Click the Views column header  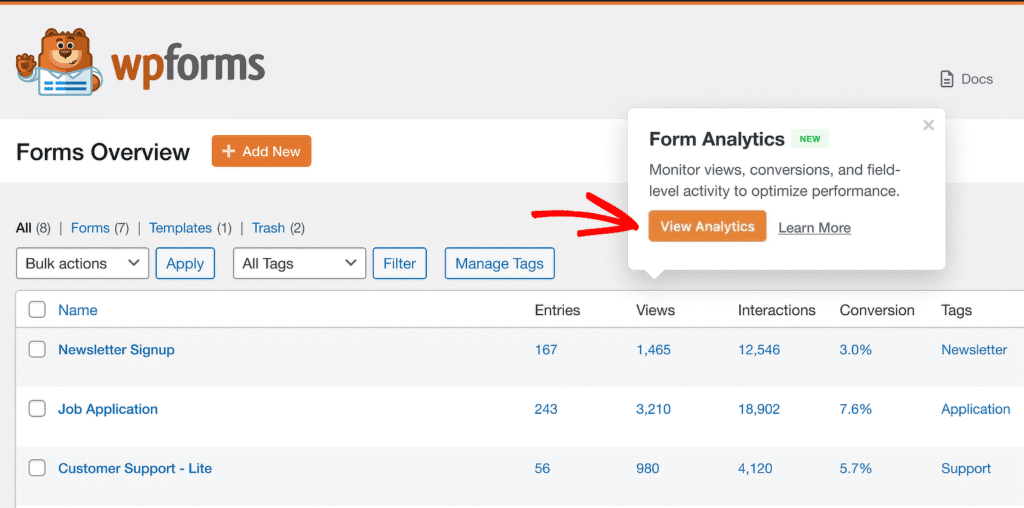tap(656, 310)
